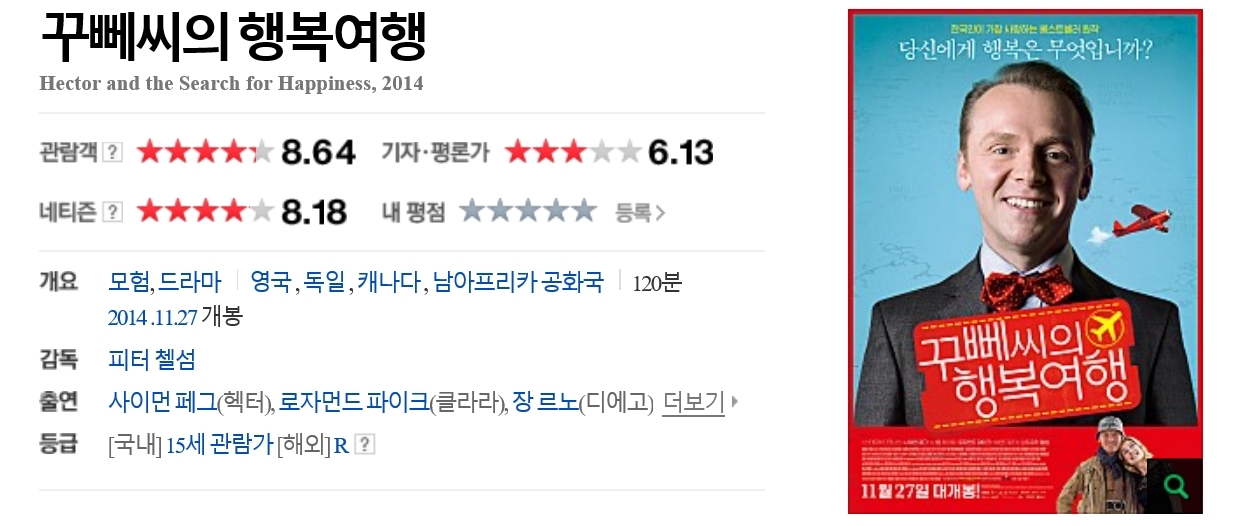Open actress 로자먼드 파이크 profile
The width and height of the screenshot is (1238, 526).
pyautogui.click(x=353, y=402)
